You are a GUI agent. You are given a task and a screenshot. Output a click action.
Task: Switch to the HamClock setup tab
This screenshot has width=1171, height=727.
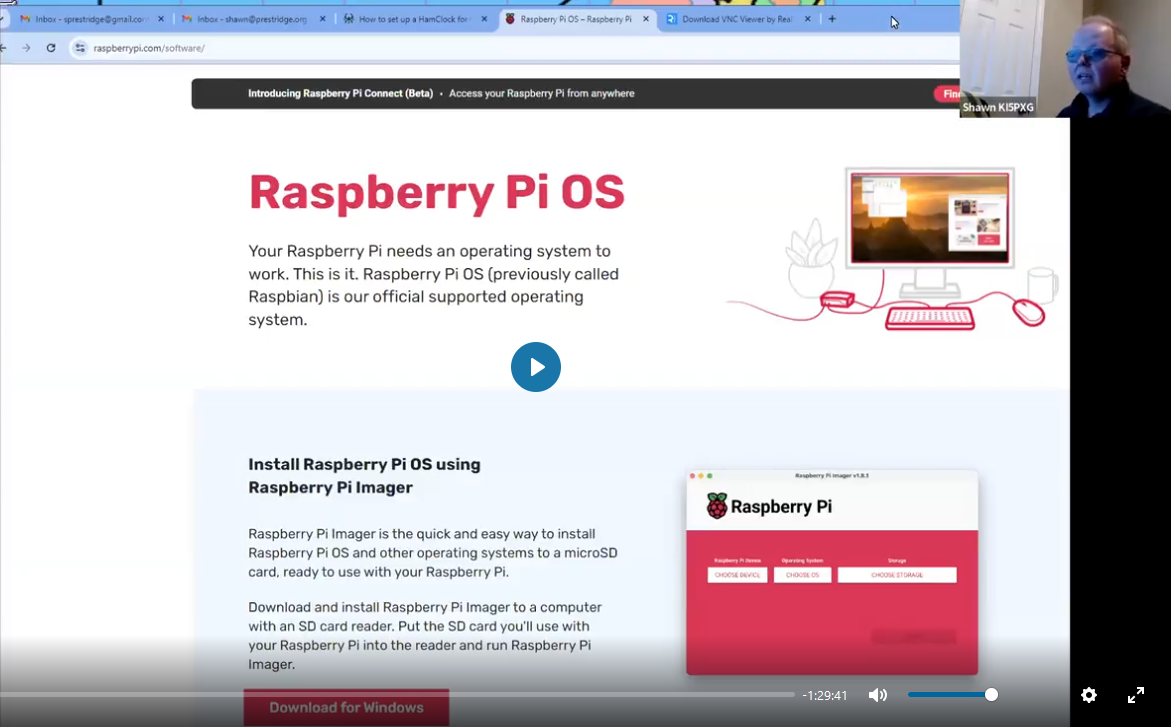point(415,19)
